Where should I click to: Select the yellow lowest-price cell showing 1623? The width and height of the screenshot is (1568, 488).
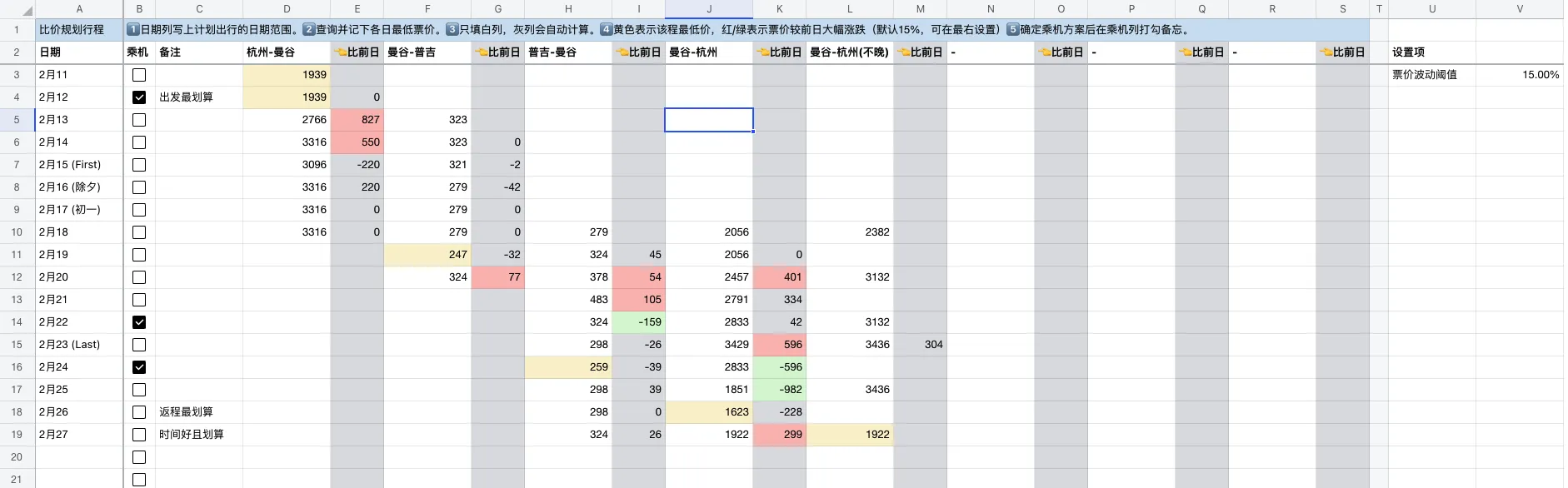coord(709,412)
